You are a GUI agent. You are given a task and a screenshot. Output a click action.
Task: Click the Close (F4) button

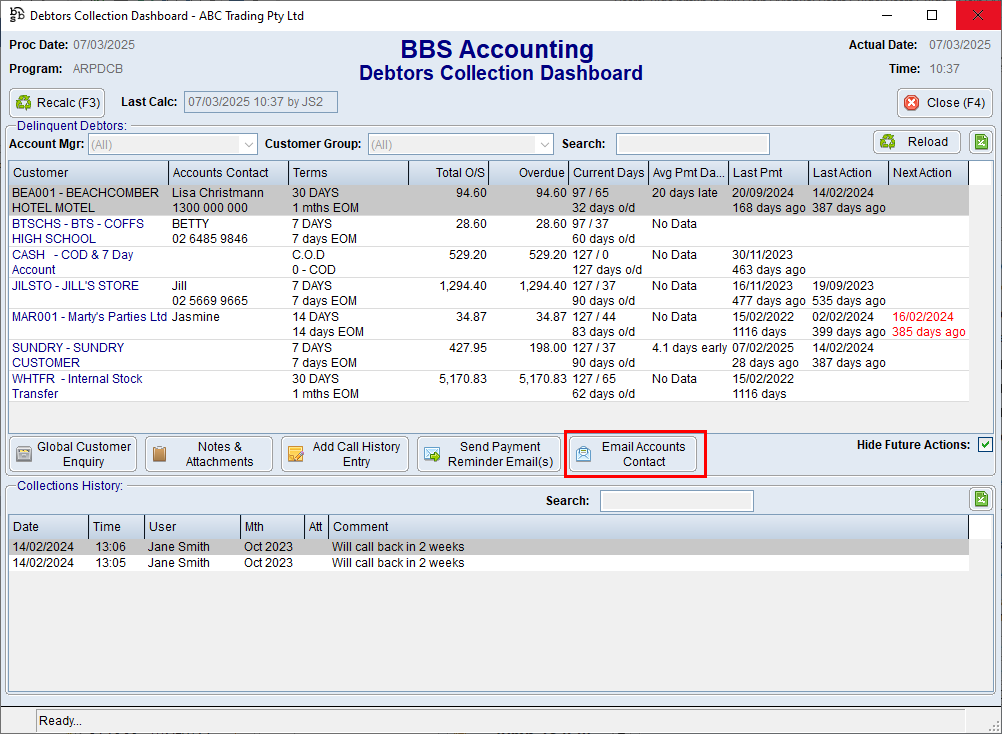944,103
